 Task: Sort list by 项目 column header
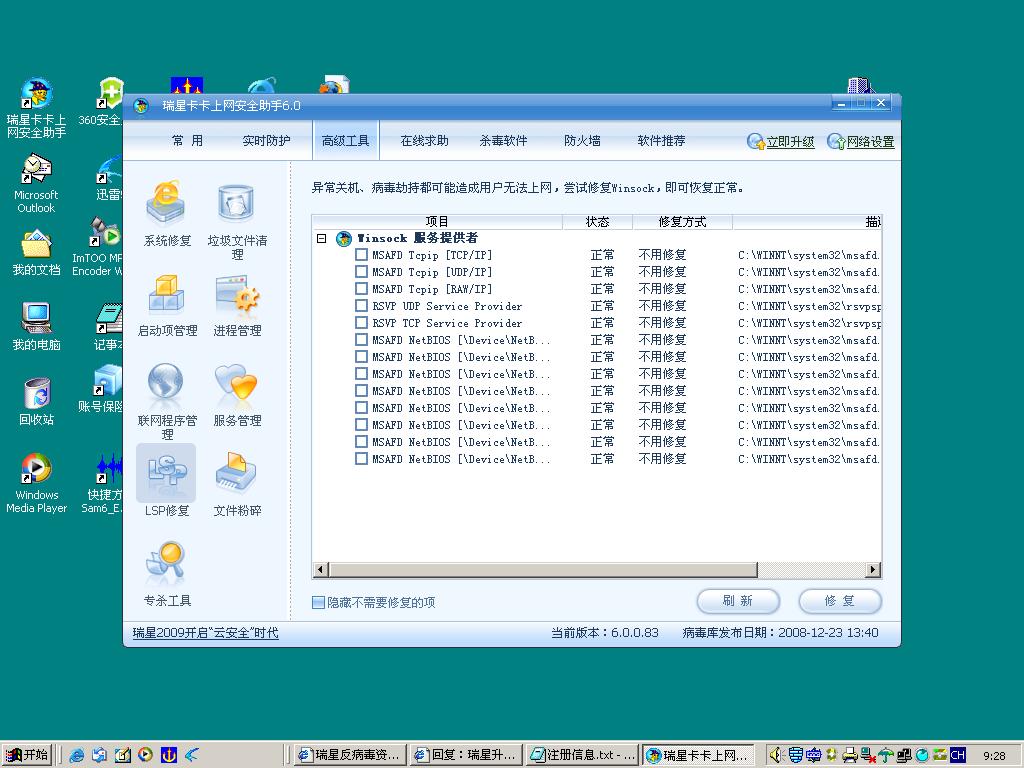tap(437, 222)
